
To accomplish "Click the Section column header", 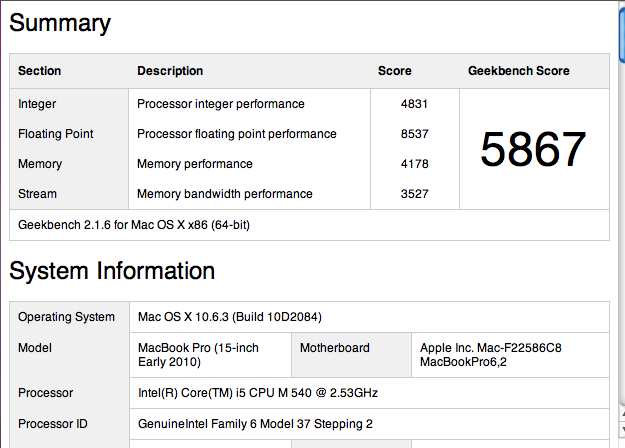I will [x=39, y=71].
